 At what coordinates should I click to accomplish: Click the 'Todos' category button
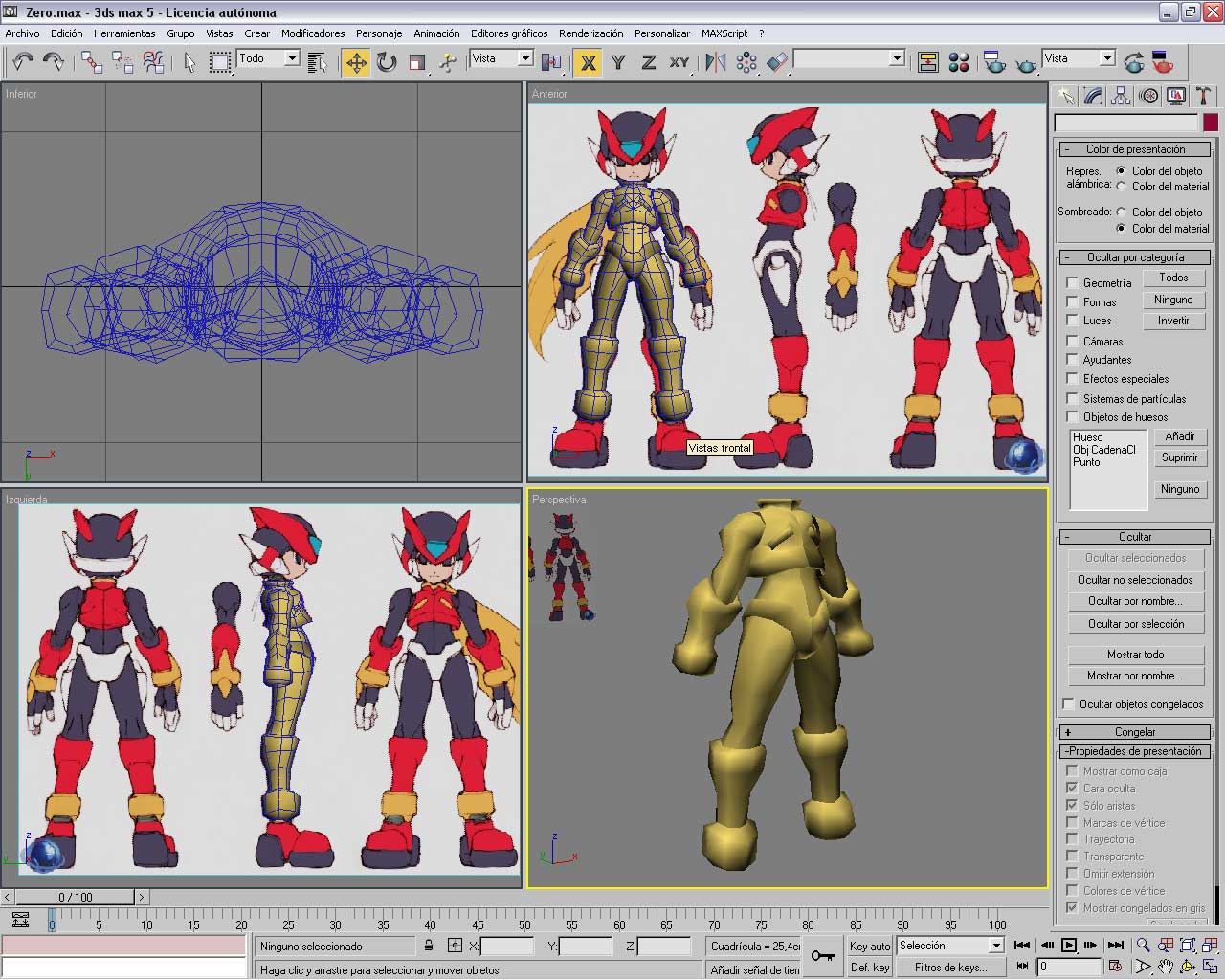1173,278
